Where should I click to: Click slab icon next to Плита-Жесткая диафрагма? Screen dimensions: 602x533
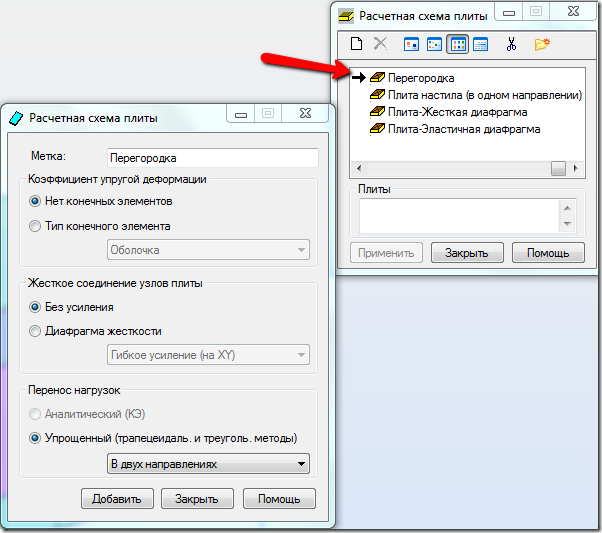tap(377, 112)
